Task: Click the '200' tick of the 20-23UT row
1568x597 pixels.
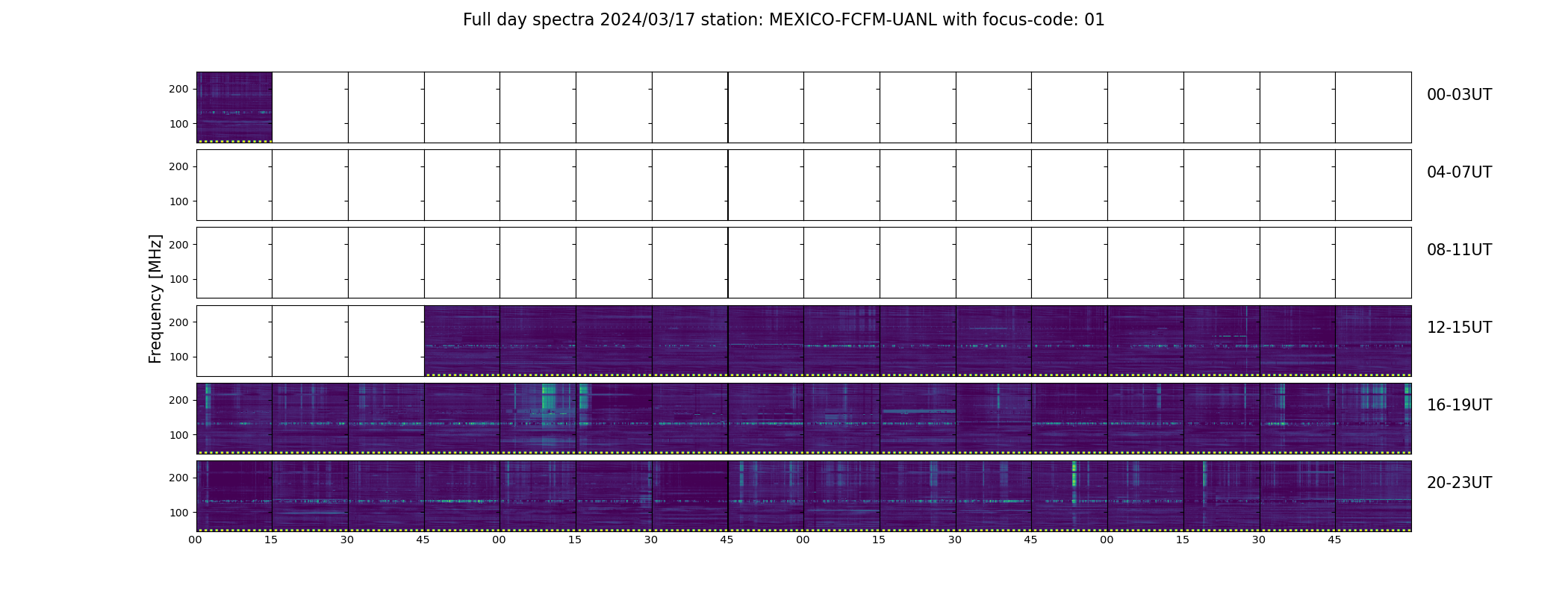Action: coord(178,478)
